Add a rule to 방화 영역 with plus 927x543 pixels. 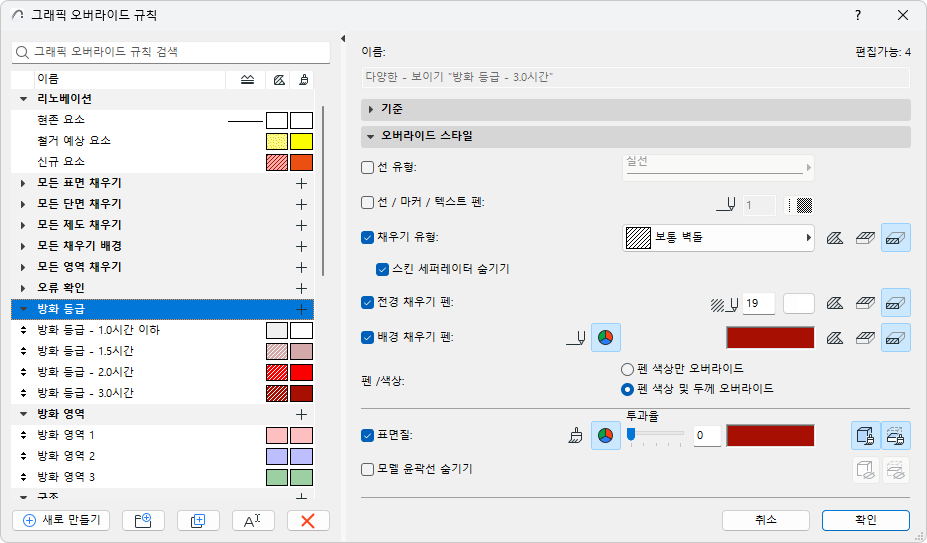[302, 414]
